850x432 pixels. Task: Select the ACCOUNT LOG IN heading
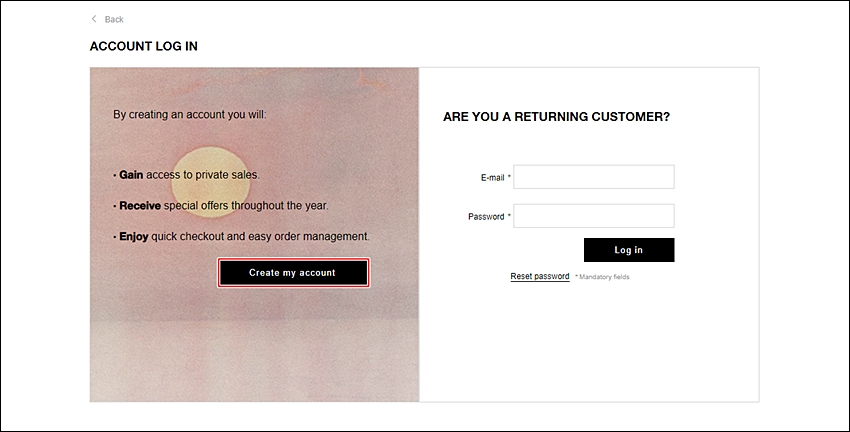coord(144,46)
